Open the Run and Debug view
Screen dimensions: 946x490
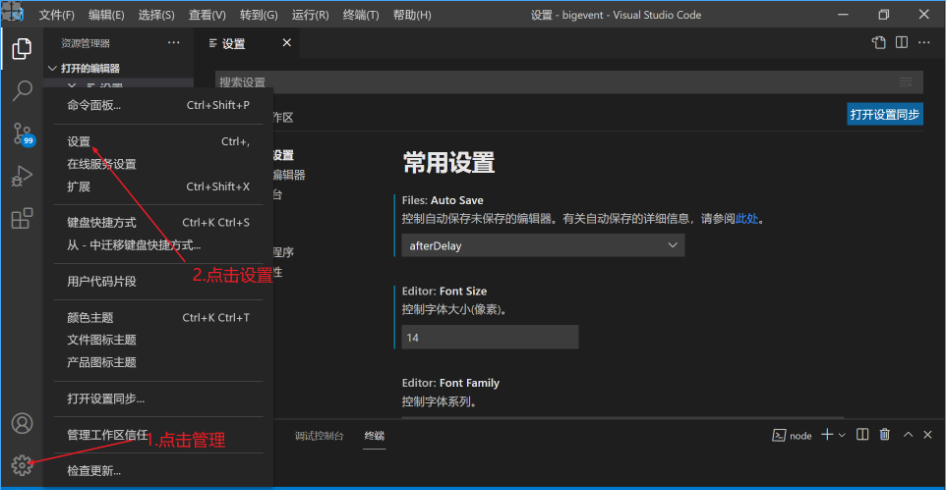pos(22,176)
